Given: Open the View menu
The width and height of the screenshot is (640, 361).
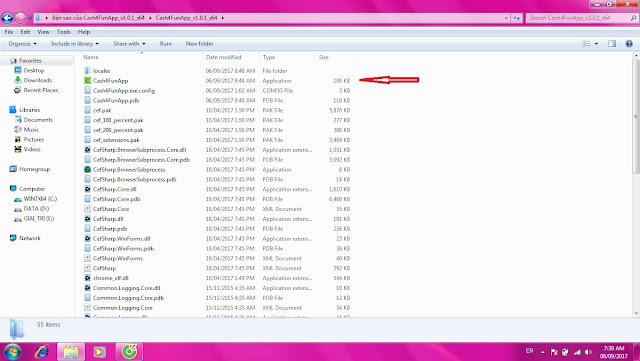Looking at the screenshot, I should coord(44,32).
